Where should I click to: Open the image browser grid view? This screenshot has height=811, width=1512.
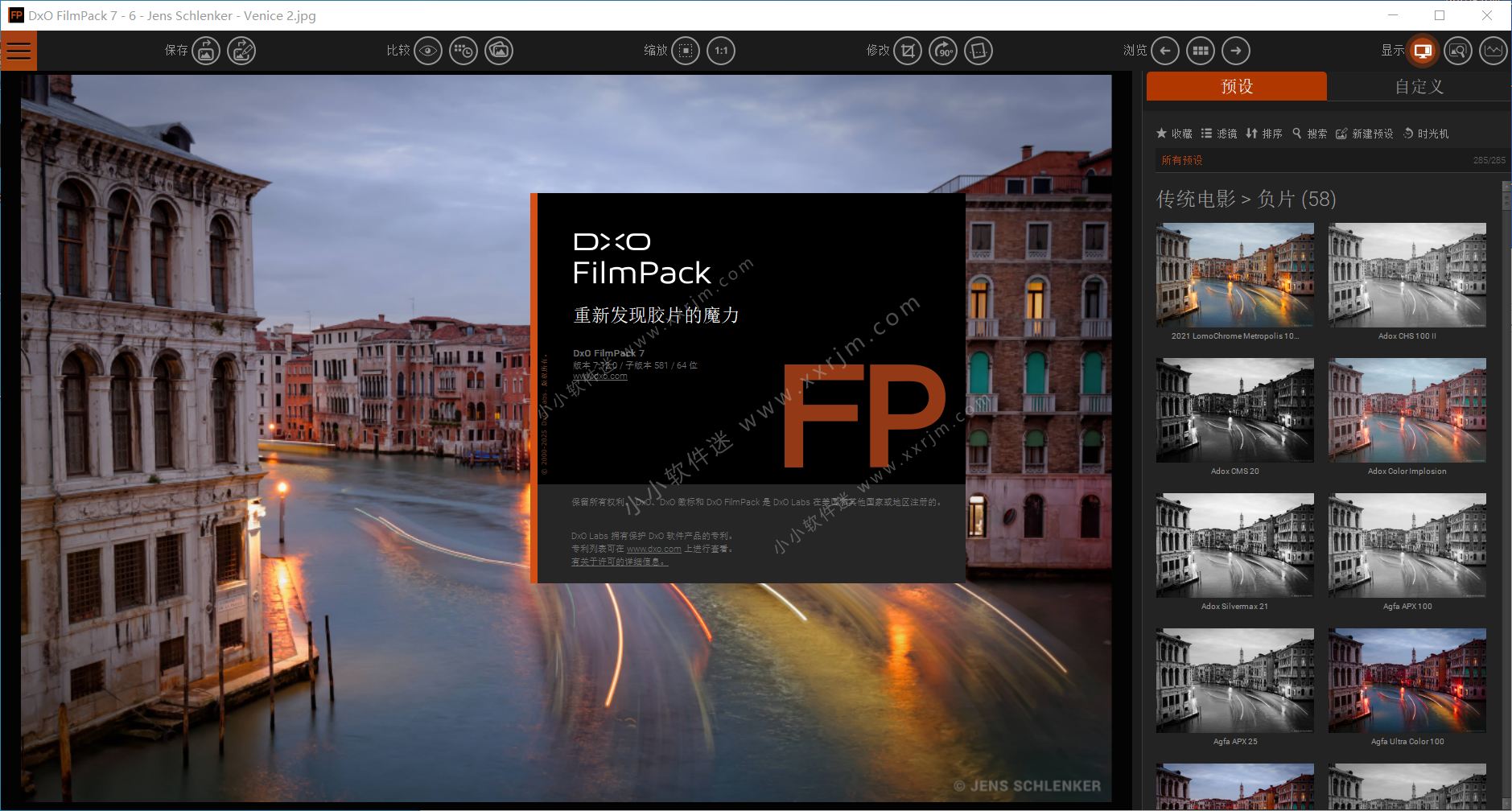(x=1200, y=51)
